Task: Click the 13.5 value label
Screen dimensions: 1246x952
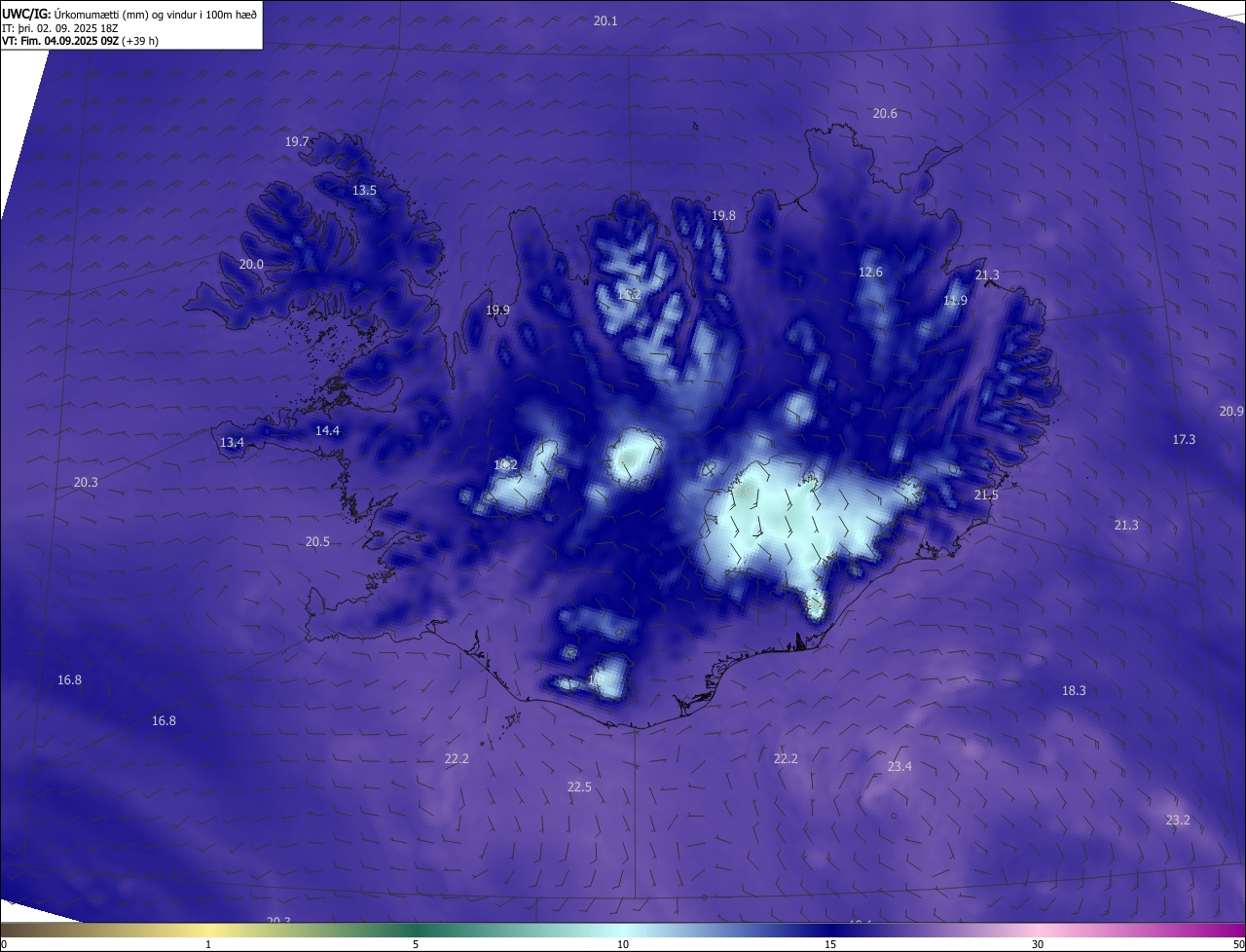Action: 364,191
